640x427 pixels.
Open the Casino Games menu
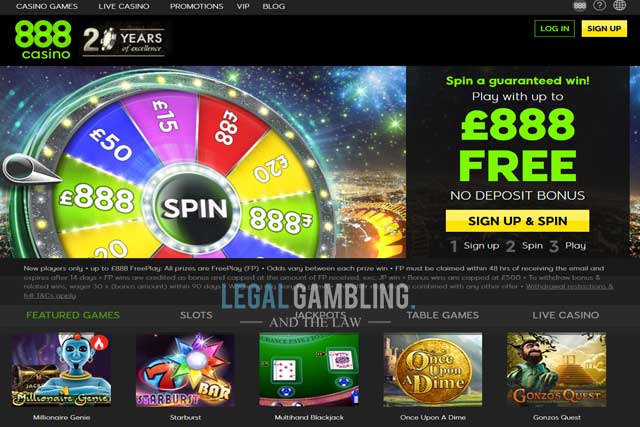[x=47, y=7]
